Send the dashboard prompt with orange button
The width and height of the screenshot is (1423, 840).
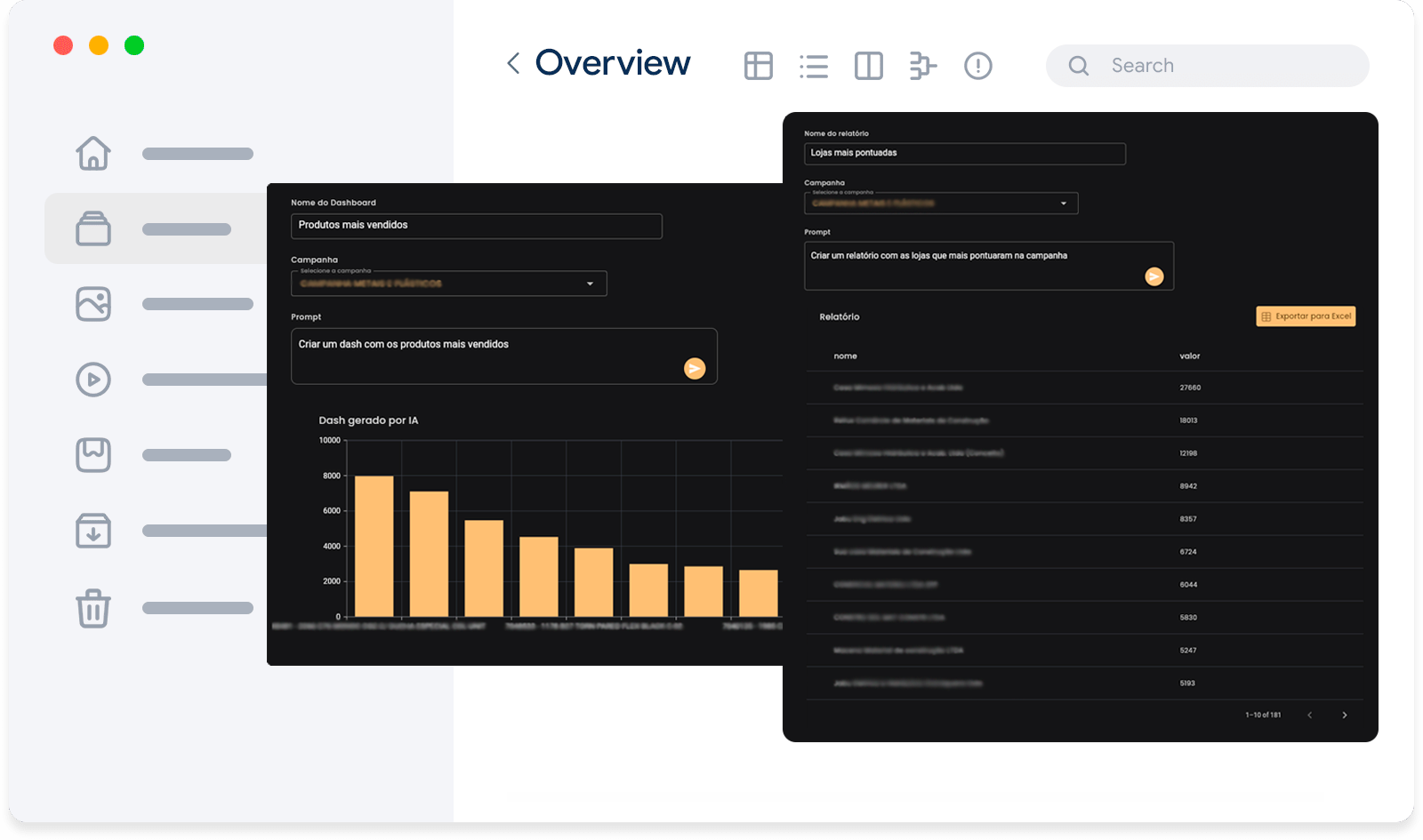[695, 368]
